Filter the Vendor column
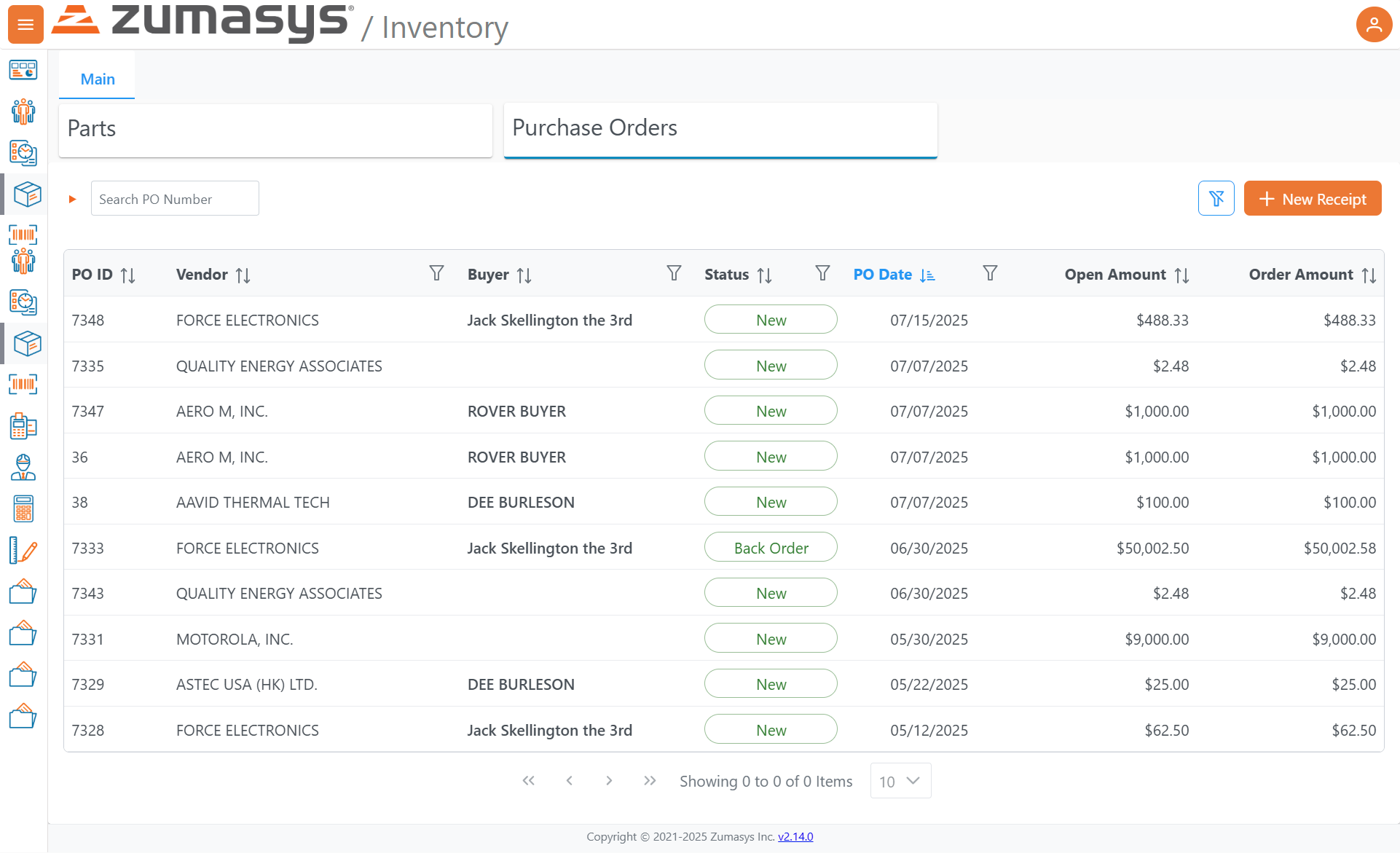1400x853 pixels. [436, 273]
